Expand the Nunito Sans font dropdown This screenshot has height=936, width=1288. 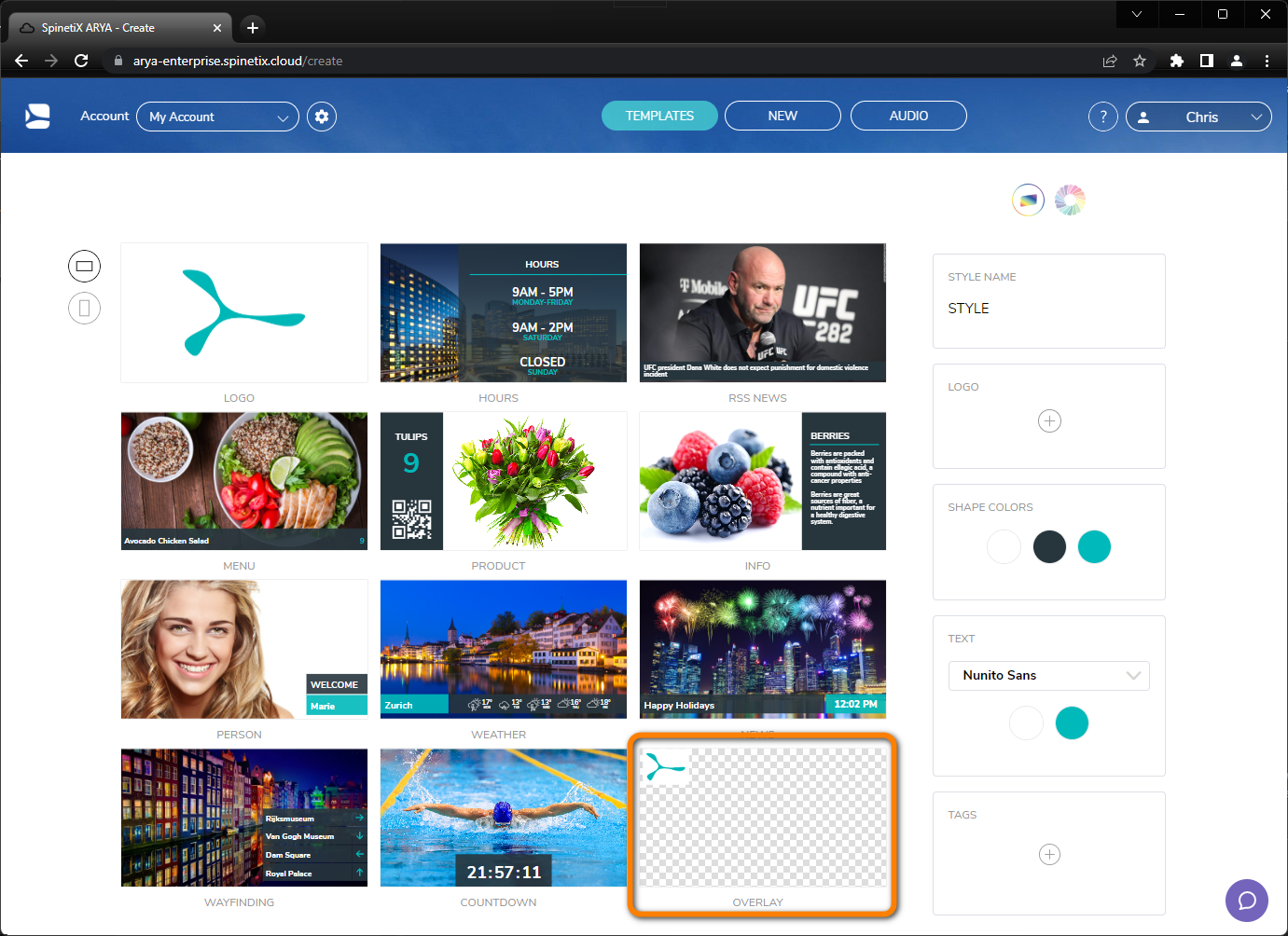1048,675
